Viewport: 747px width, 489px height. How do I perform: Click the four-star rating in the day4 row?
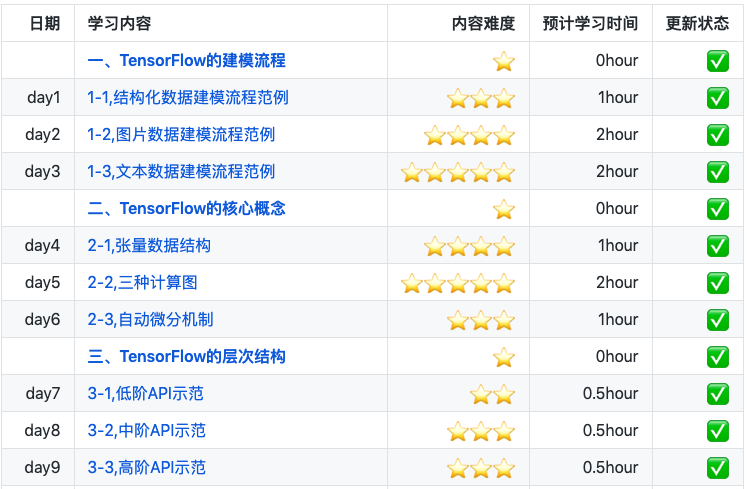(470, 246)
